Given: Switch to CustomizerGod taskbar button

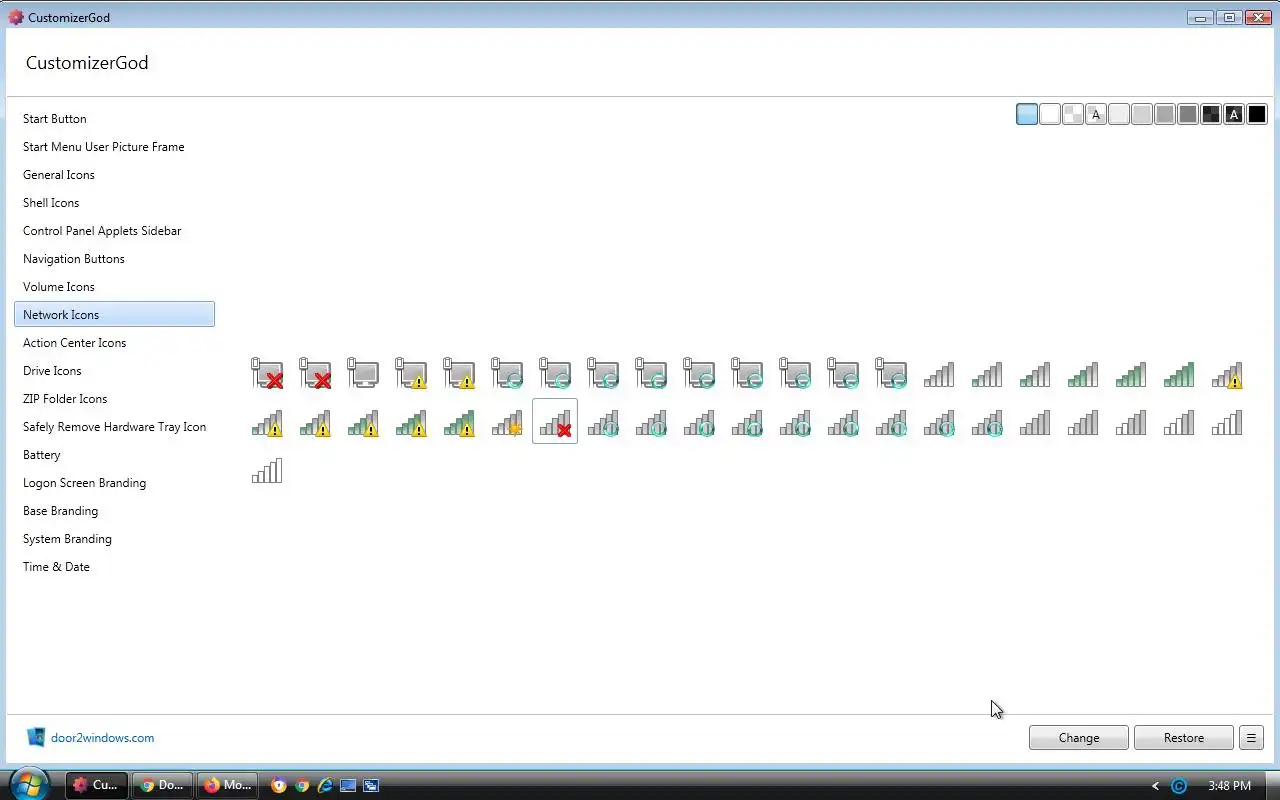Looking at the screenshot, I should (x=97, y=785).
